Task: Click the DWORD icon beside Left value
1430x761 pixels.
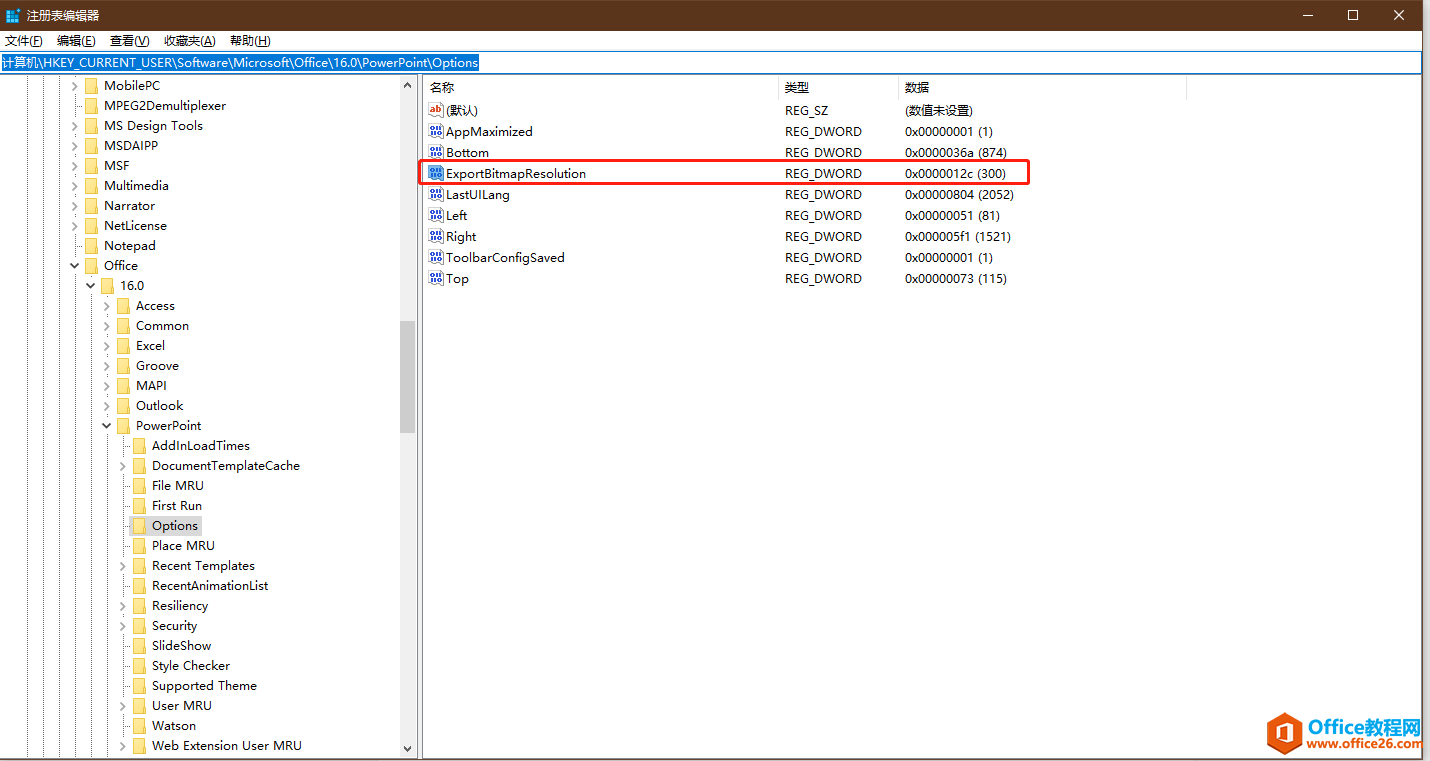Action: click(x=436, y=215)
